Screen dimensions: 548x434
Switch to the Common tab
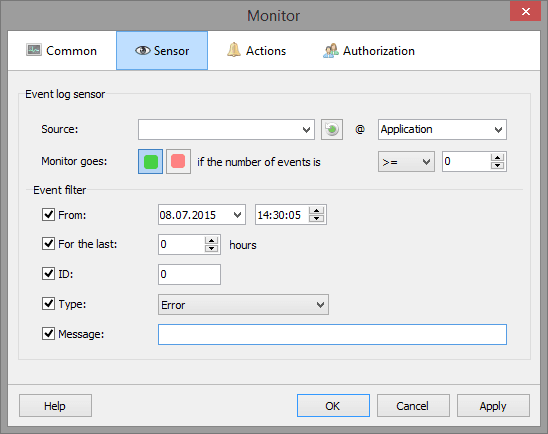[x=62, y=51]
